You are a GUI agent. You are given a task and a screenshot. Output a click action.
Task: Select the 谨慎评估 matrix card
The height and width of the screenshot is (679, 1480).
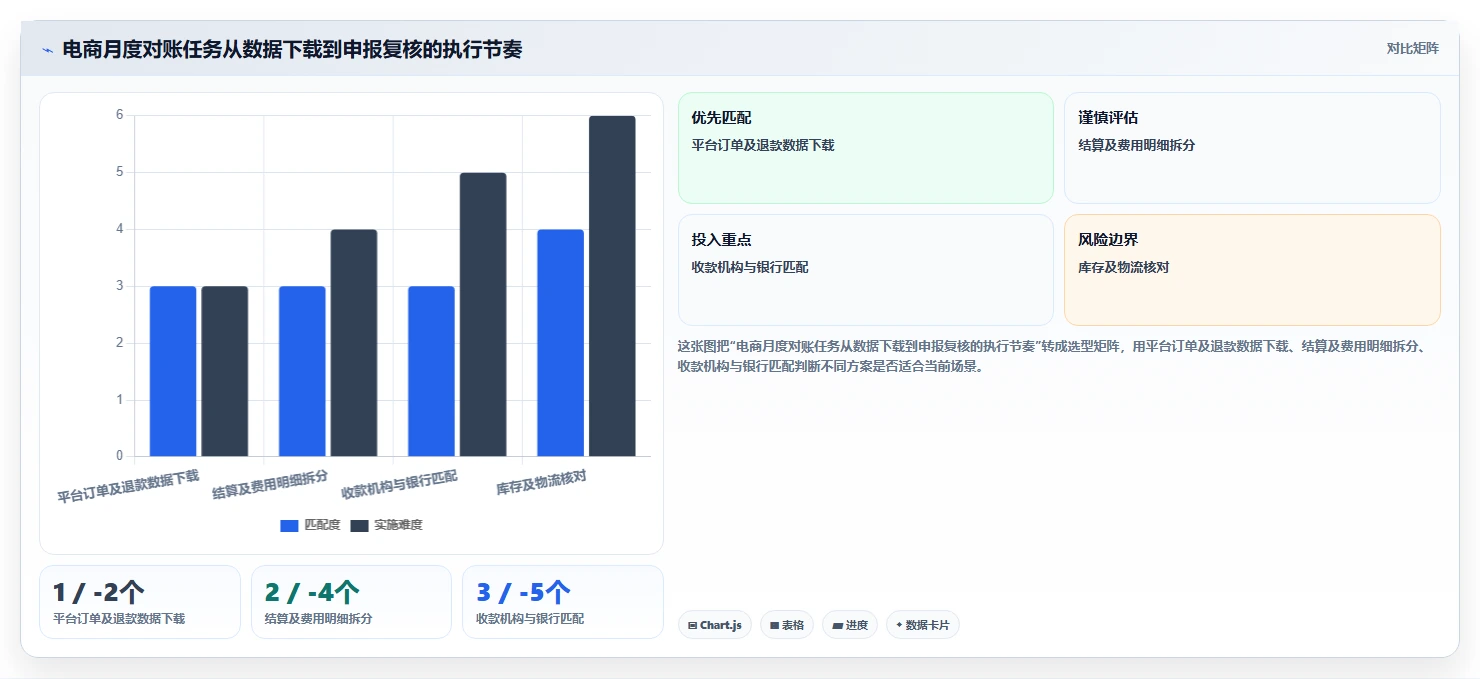click(1252, 148)
